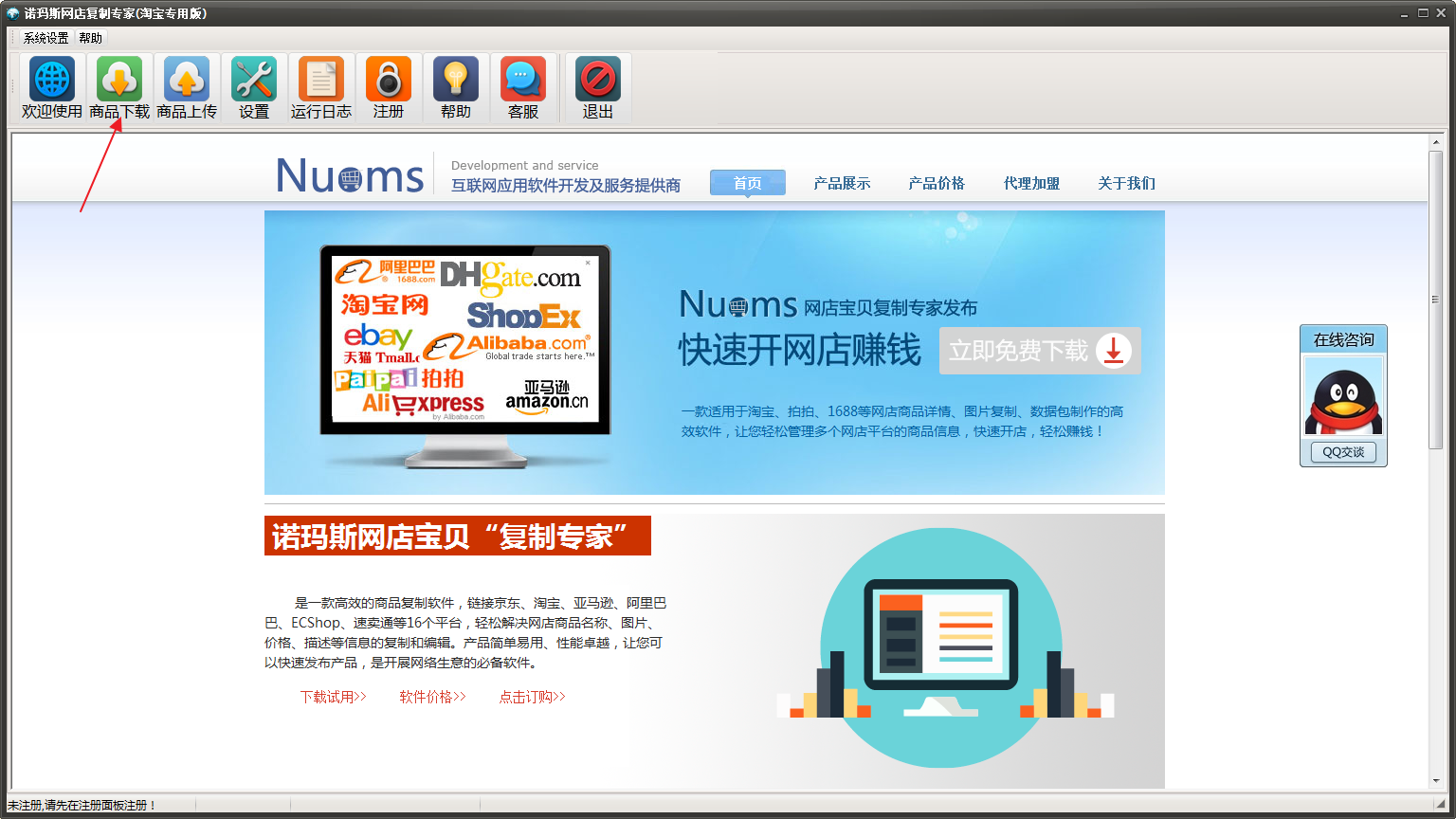Maximize the application window
This screenshot has height=819, width=1456.
(x=1424, y=13)
